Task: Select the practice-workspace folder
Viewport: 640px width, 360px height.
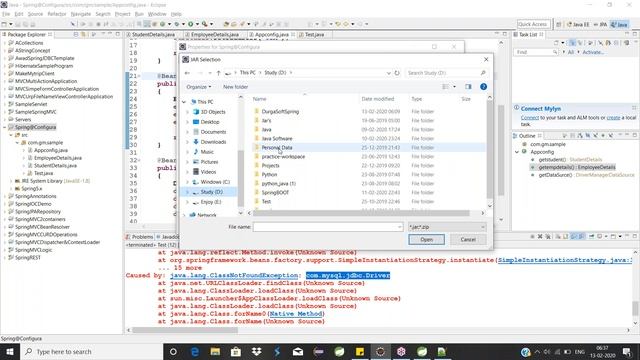Action: 283,156
